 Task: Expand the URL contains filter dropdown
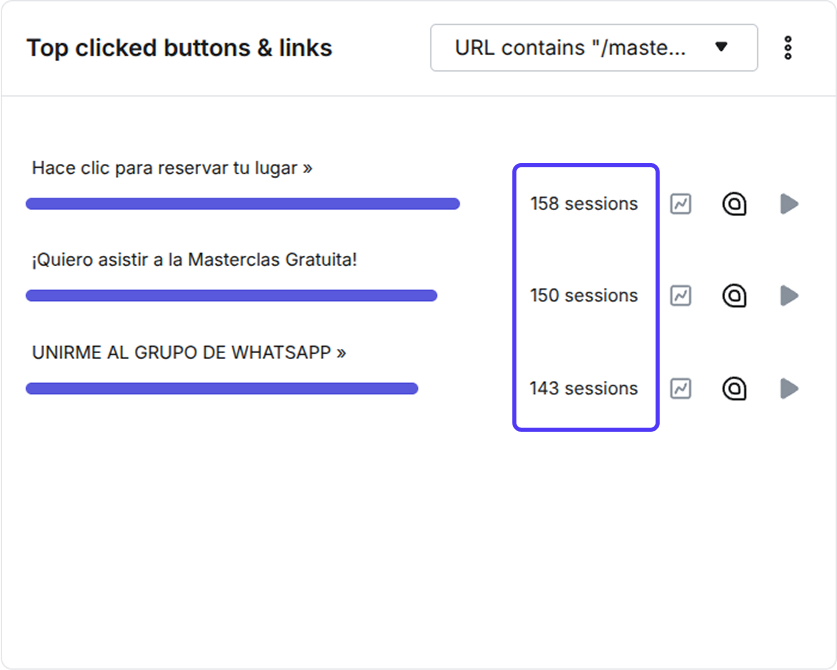pos(594,48)
